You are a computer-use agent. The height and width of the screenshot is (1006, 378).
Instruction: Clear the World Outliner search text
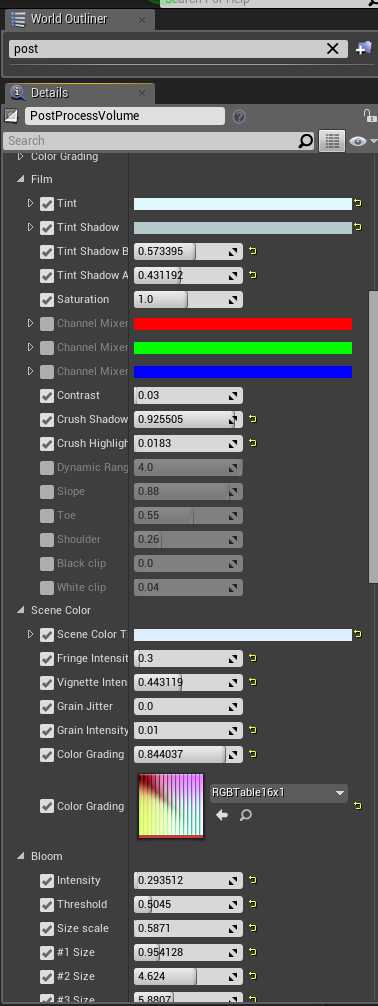tap(332, 49)
